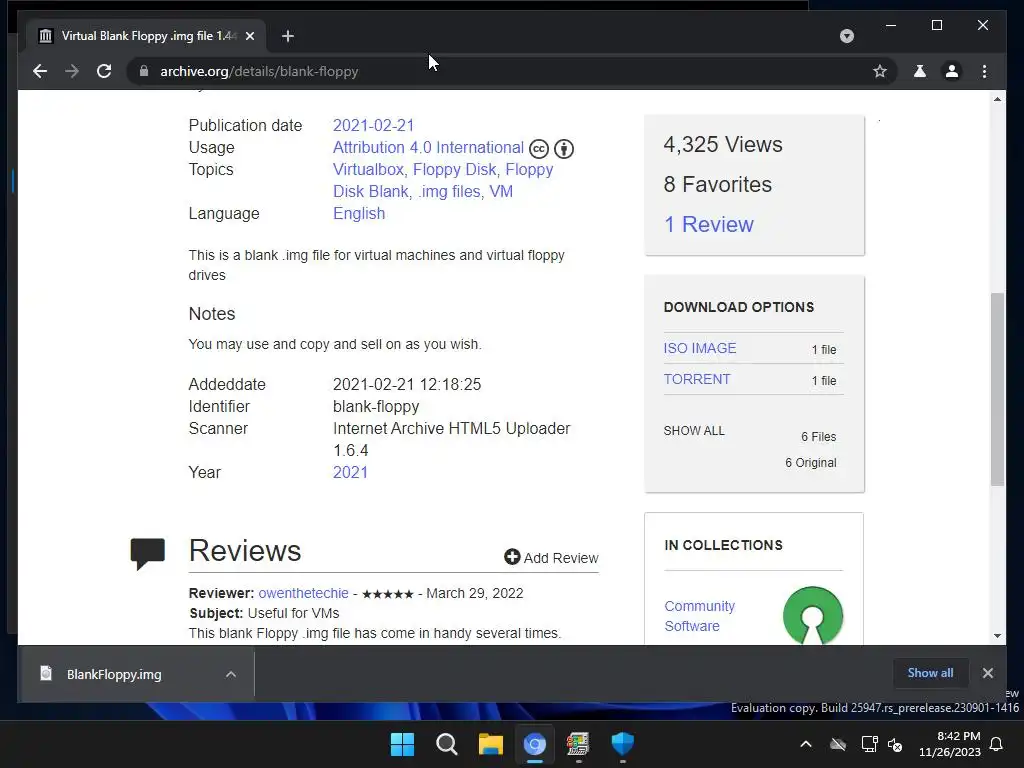This screenshot has width=1024, height=768.
Task: Open the downloaded BlankFloppy.img file
Action: pos(114,674)
